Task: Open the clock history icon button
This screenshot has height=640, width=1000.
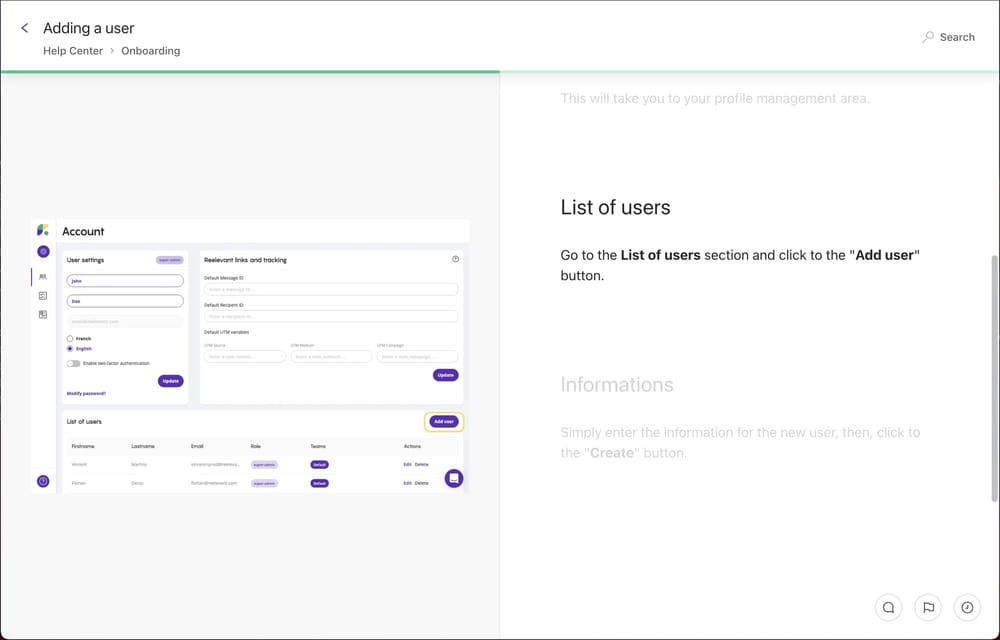Action: pyautogui.click(x=967, y=607)
